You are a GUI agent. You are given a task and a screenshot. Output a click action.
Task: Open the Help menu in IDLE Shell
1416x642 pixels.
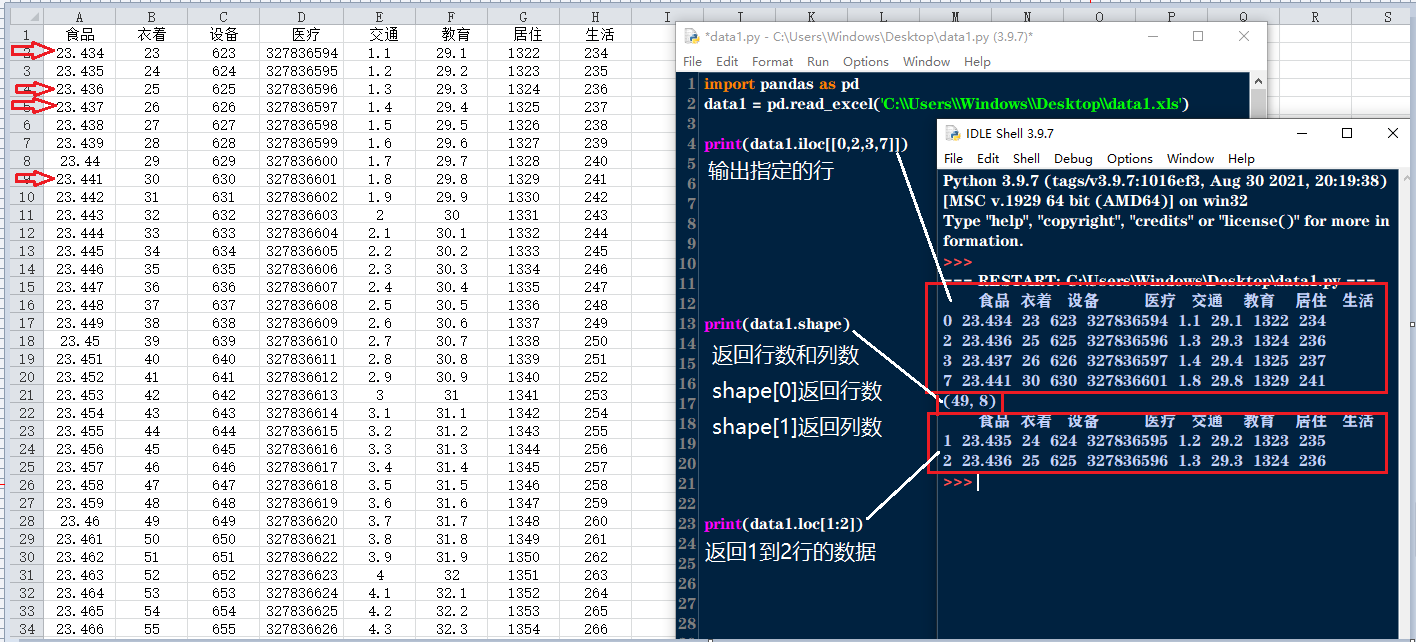coord(1241,158)
